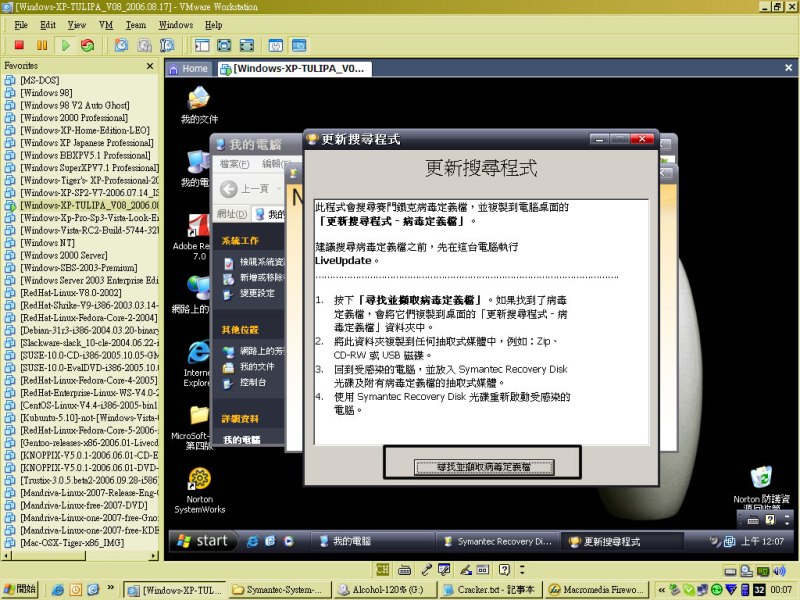
Task: Click host taskbar item Alcohol-120% (G:)
Action: [386, 590]
